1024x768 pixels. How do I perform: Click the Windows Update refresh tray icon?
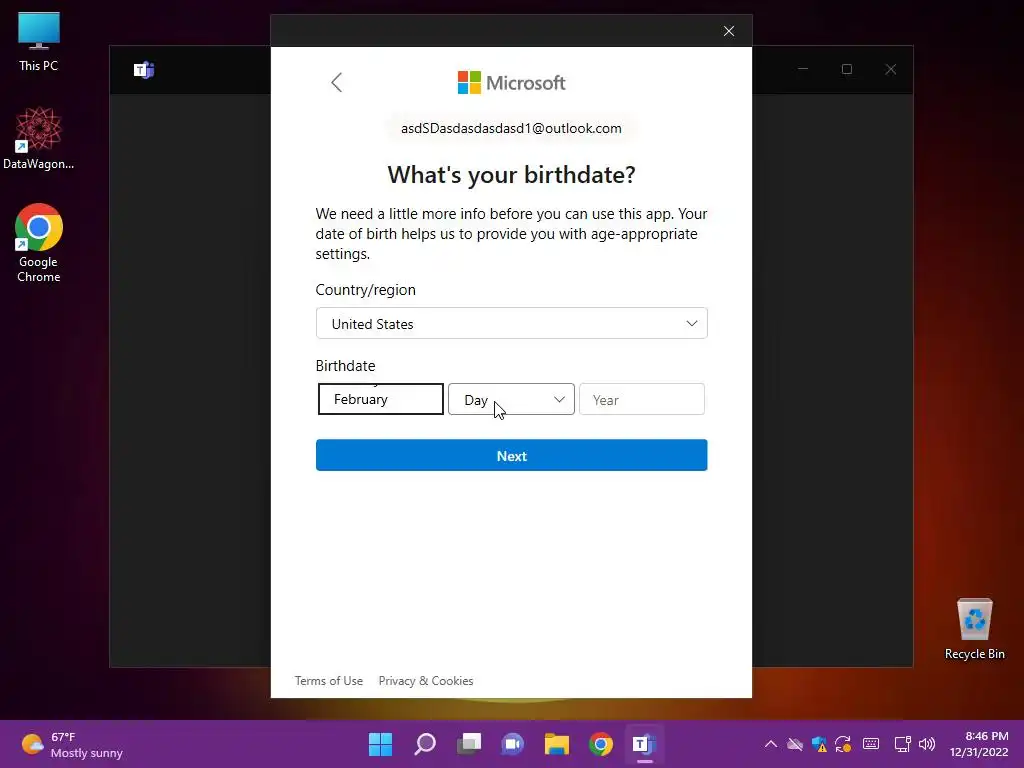843,744
